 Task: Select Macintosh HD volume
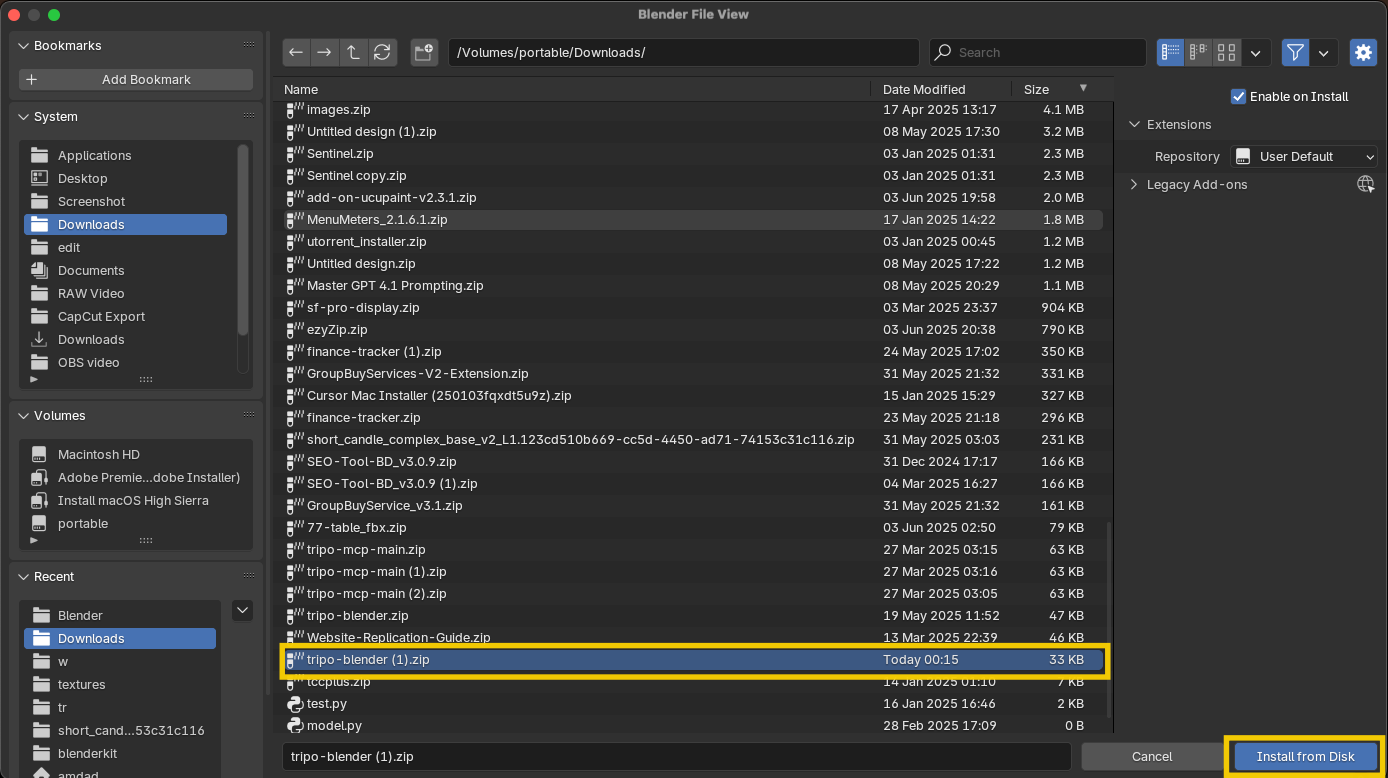(x=135, y=454)
